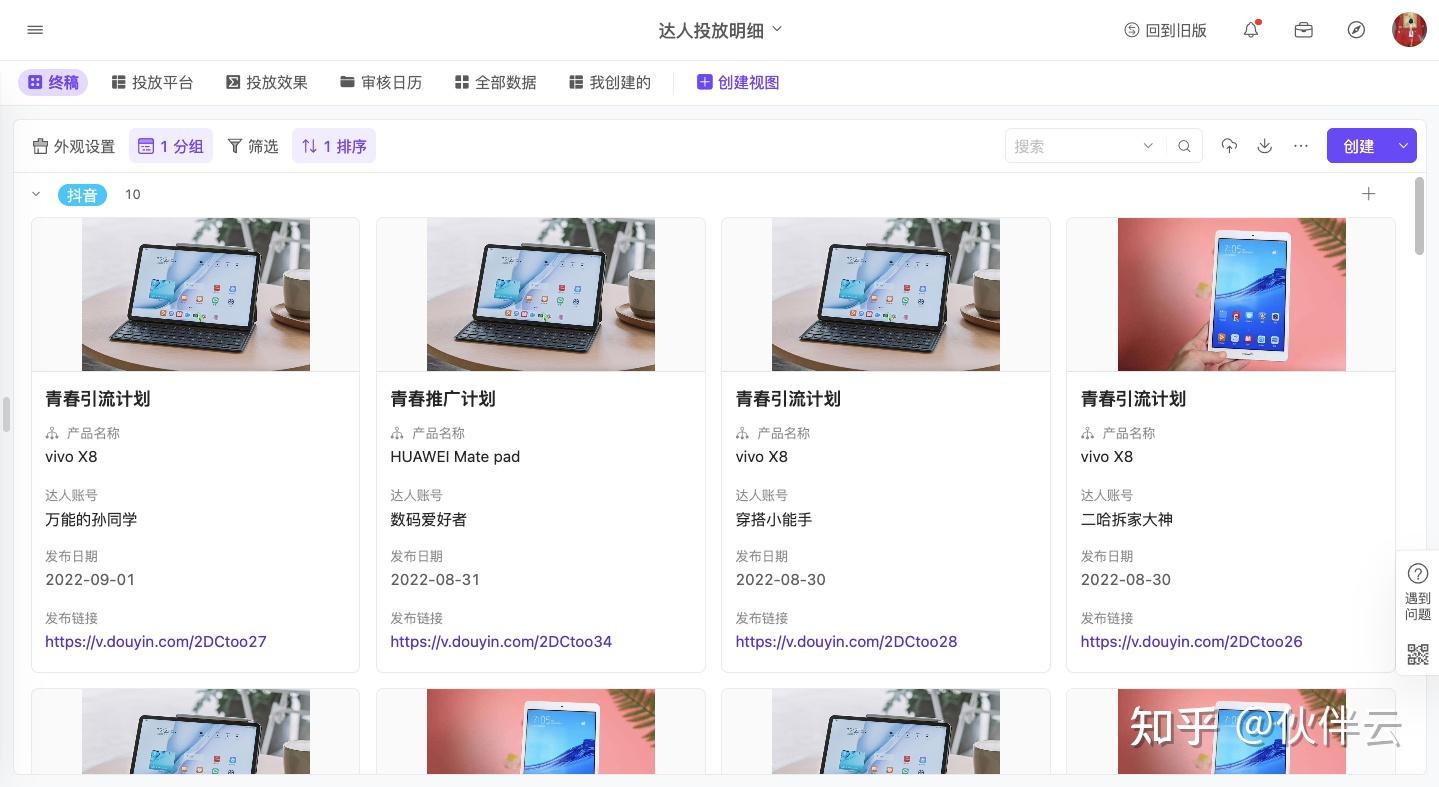Switch to the 投放平台 view tab
The height and width of the screenshot is (787, 1439).
pos(152,82)
